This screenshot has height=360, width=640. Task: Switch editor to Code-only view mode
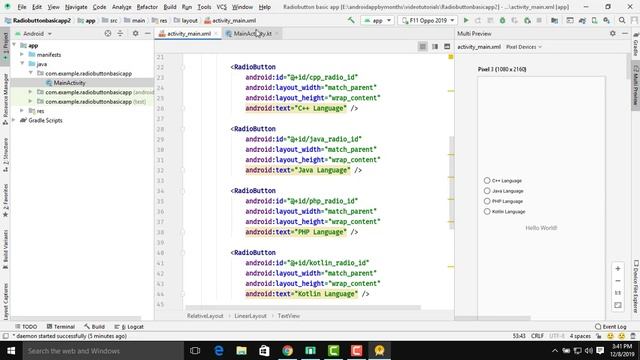point(422,47)
